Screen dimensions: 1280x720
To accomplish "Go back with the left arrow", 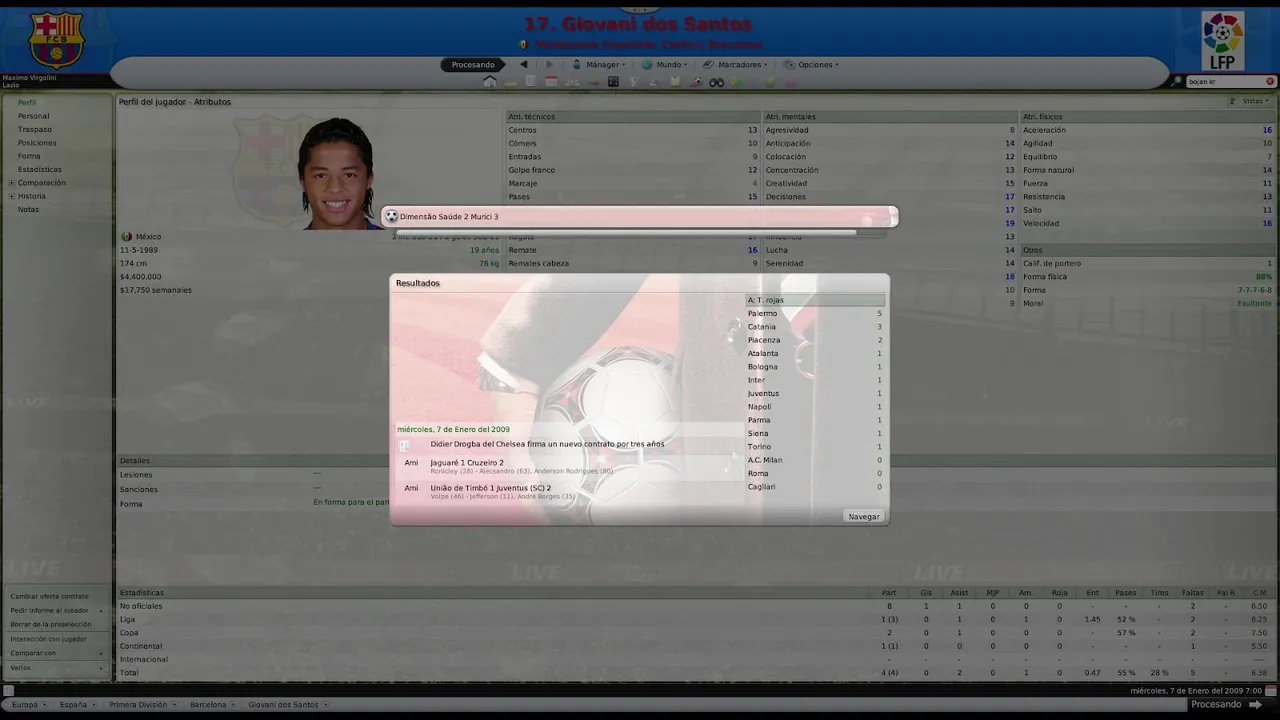I will click(x=523, y=64).
